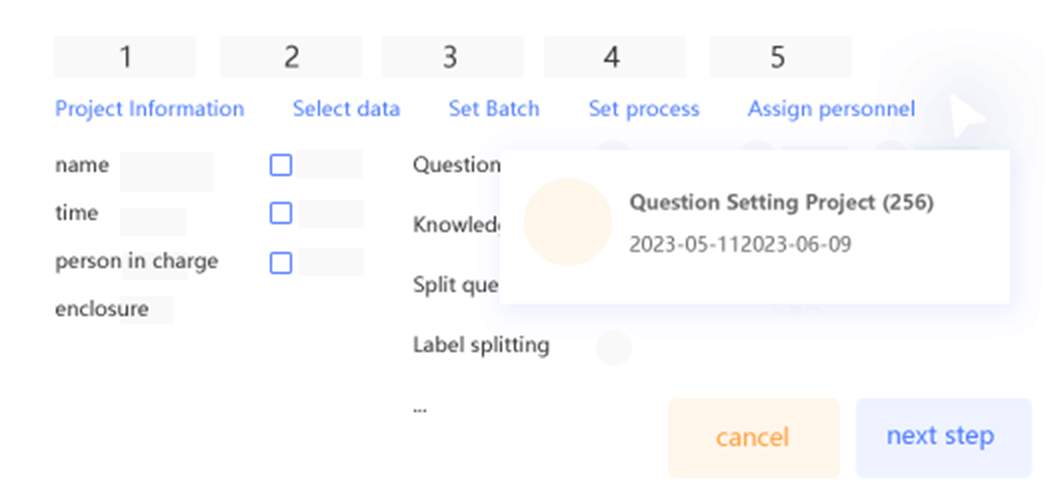Jump to Assign personnel step
The image size is (1046, 494).
tap(831, 109)
